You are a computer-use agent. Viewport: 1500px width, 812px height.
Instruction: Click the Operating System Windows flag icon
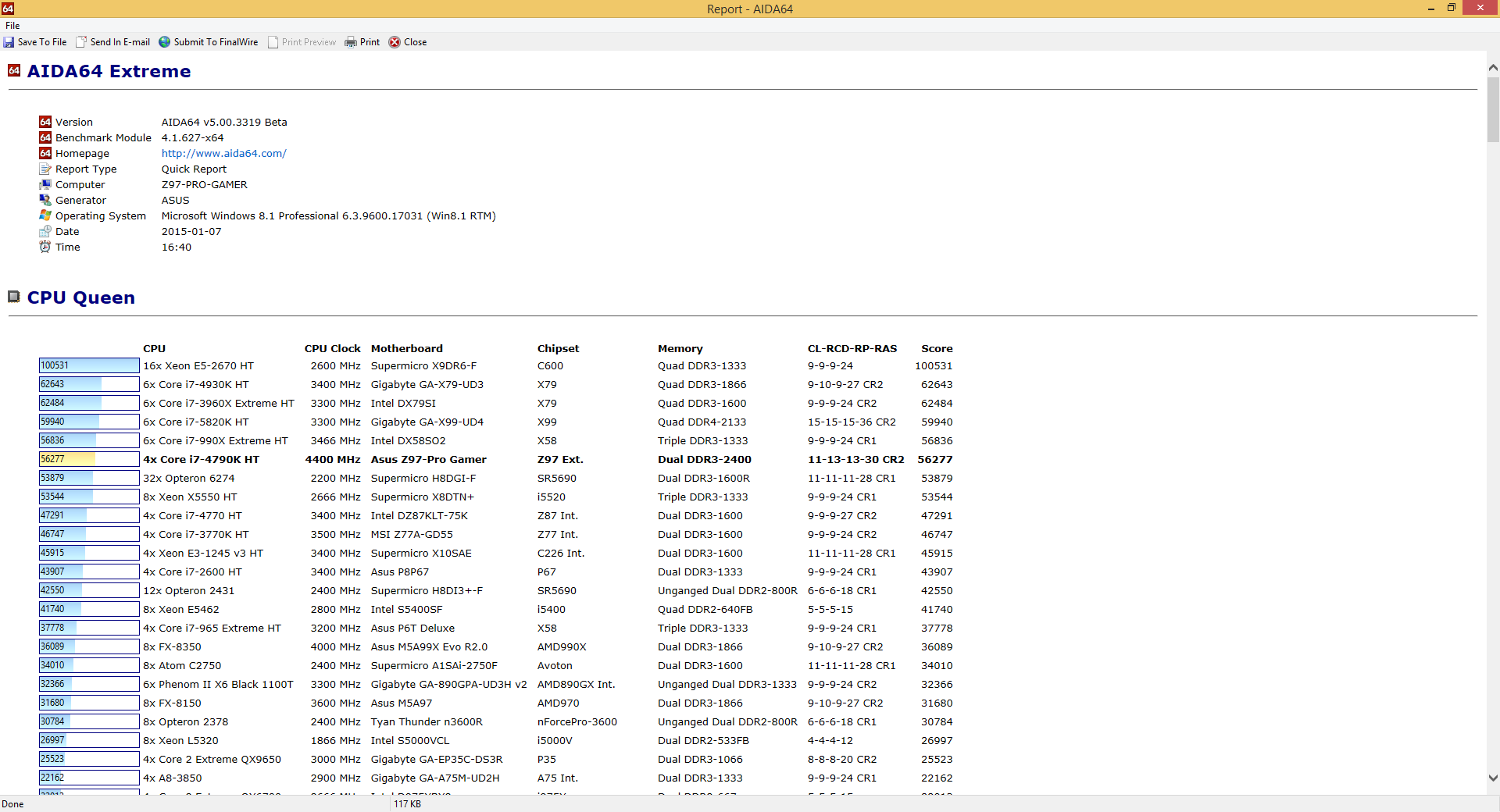pyautogui.click(x=45, y=215)
